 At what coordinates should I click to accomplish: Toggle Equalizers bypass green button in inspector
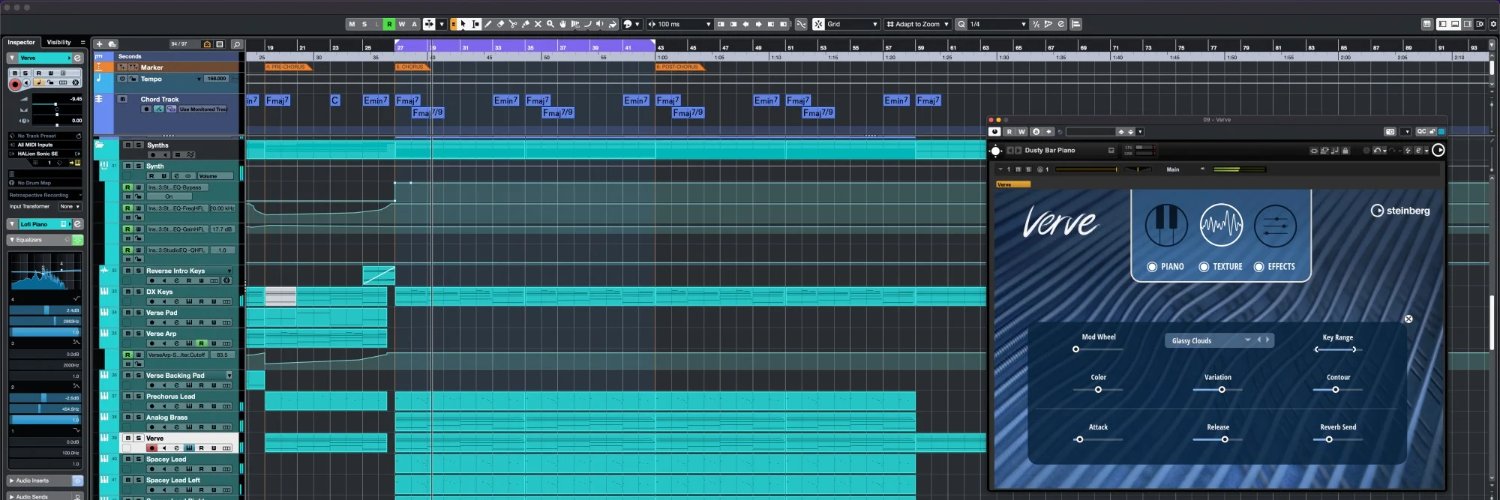[x=78, y=241]
